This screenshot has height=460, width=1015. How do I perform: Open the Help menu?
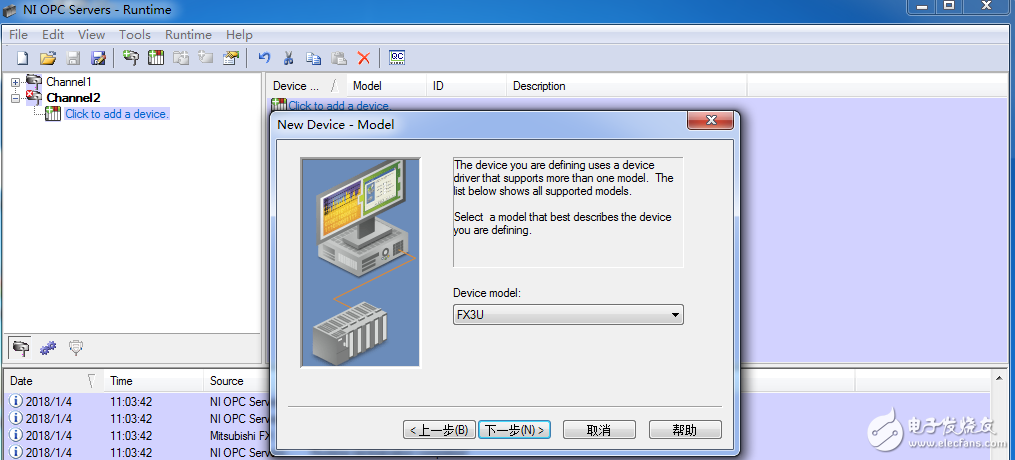tap(239, 35)
